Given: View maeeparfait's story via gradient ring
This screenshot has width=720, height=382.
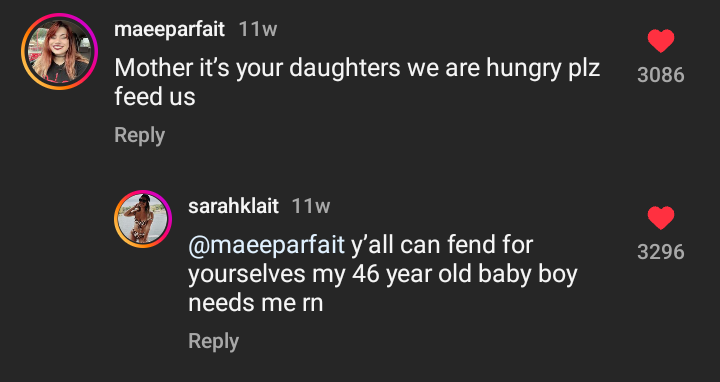Looking at the screenshot, I should (x=59, y=51).
